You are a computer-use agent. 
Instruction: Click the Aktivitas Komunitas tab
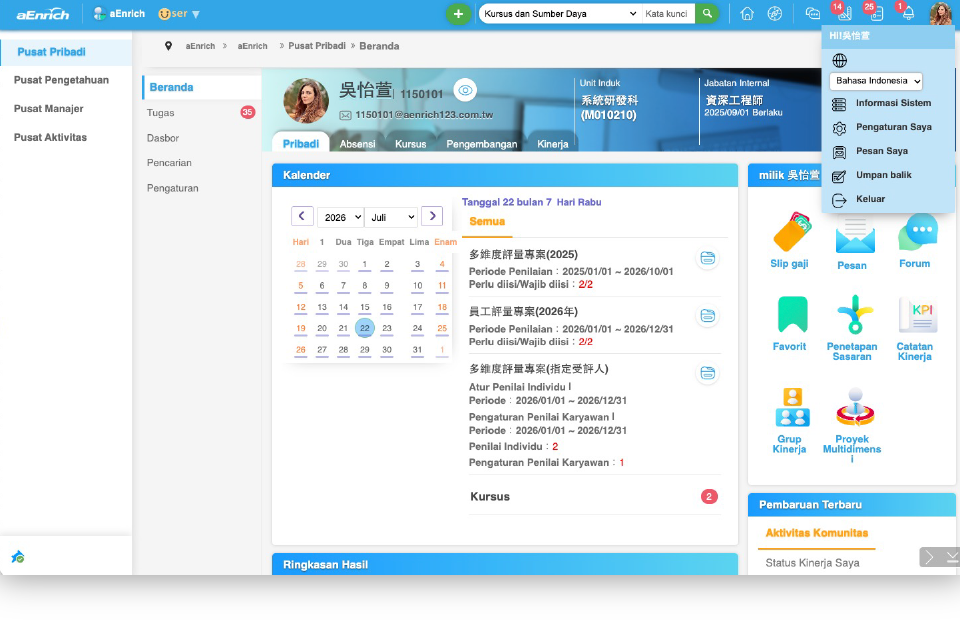click(817, 533)
